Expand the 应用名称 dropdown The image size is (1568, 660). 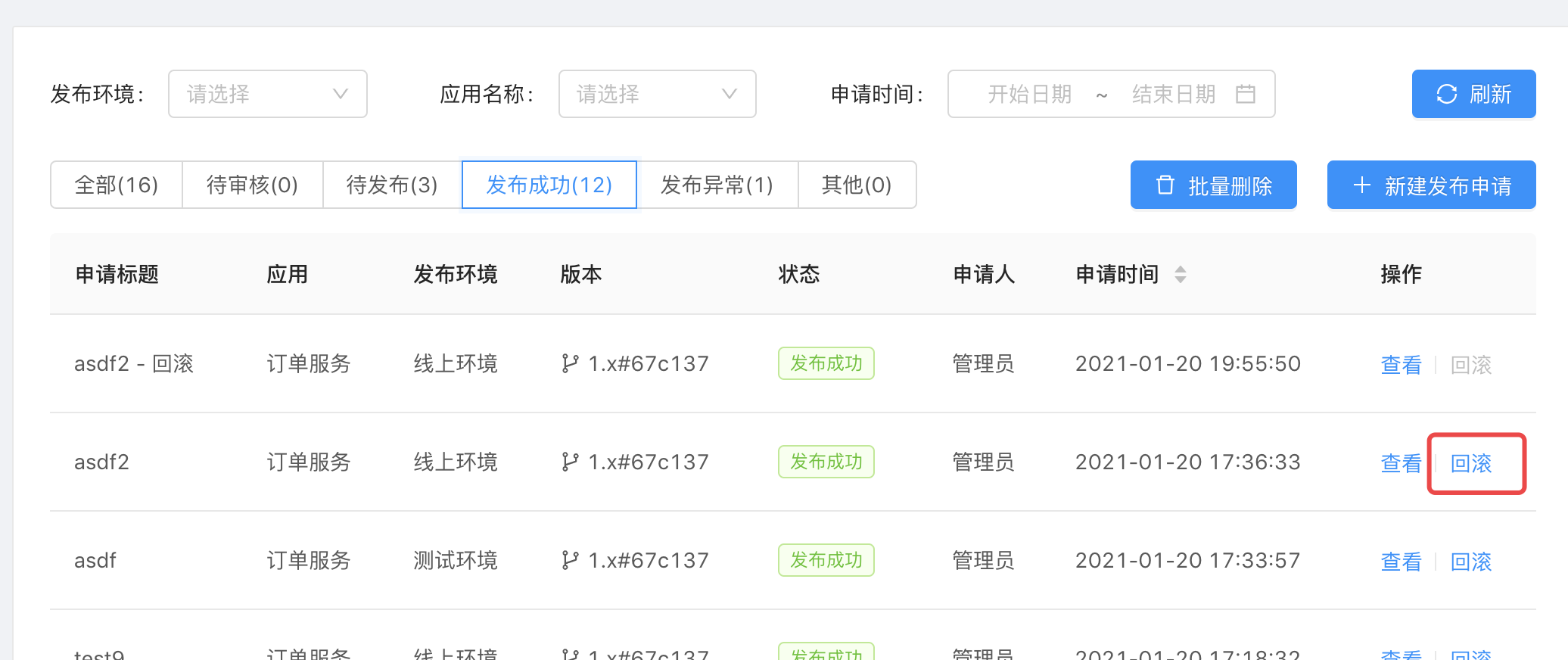pyautogui.click(x=658, y=94)
